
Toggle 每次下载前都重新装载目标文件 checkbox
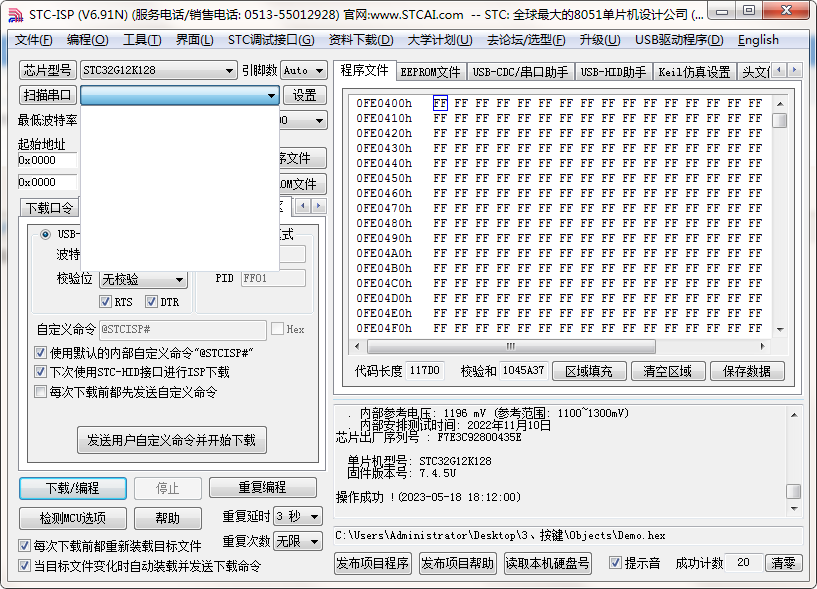24,546
